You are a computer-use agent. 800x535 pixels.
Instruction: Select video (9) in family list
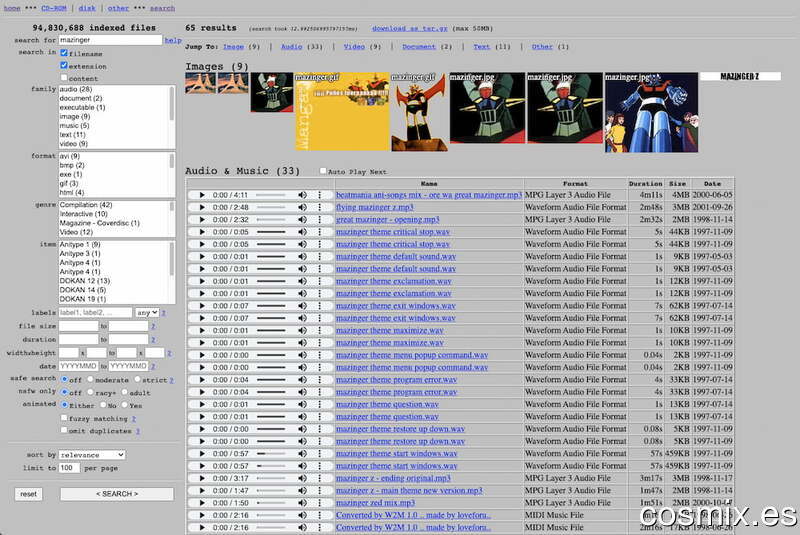74,143
